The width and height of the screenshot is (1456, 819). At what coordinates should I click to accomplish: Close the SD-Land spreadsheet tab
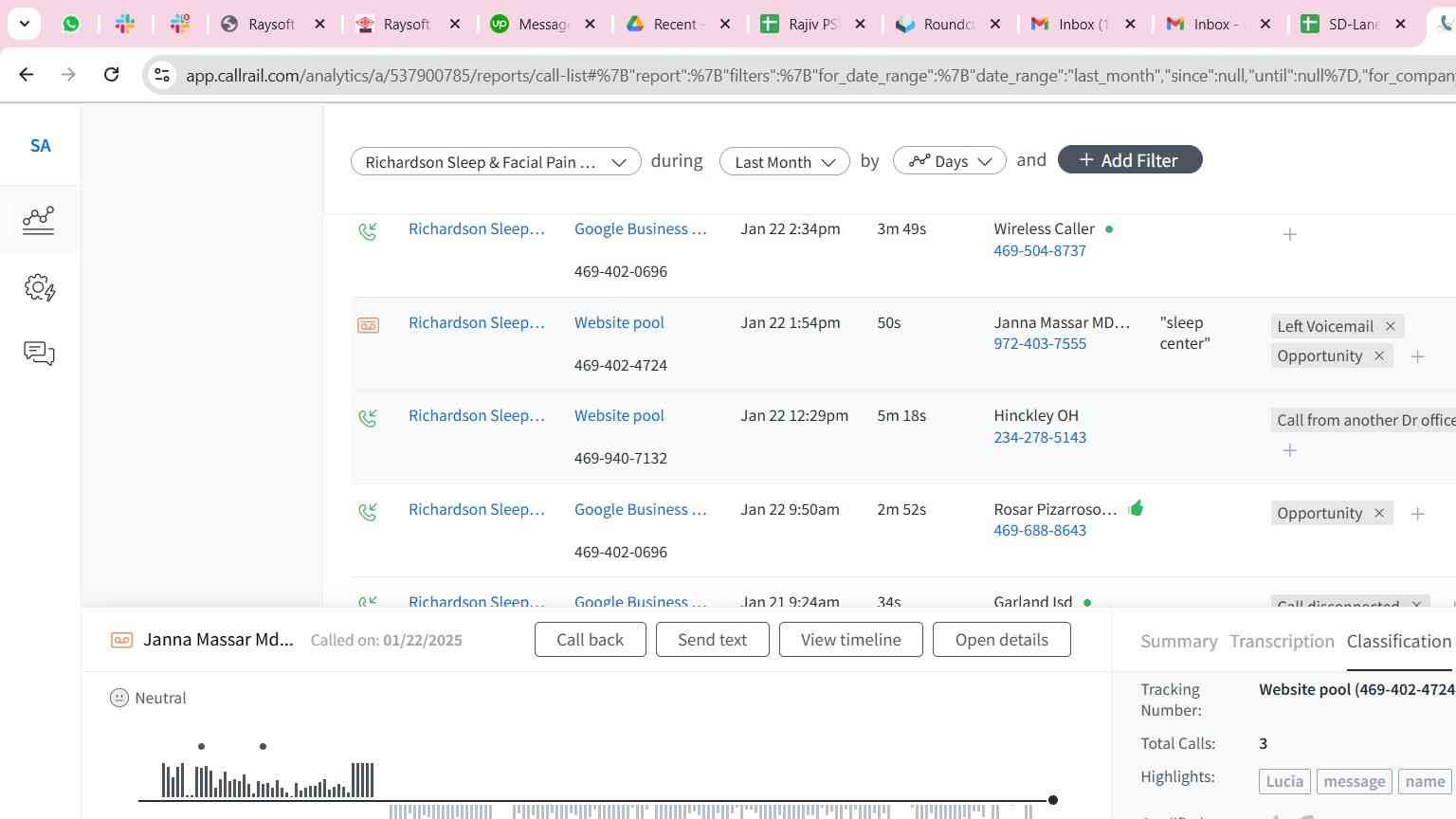1400,24
